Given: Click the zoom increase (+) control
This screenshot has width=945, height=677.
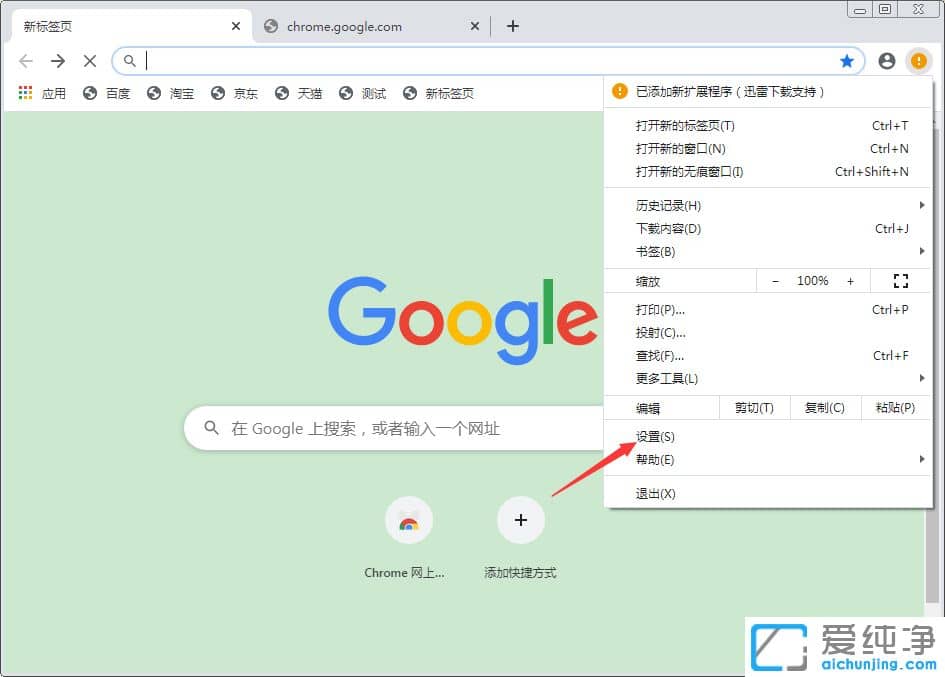Looking at the screenshot, I should coord(849,280).
